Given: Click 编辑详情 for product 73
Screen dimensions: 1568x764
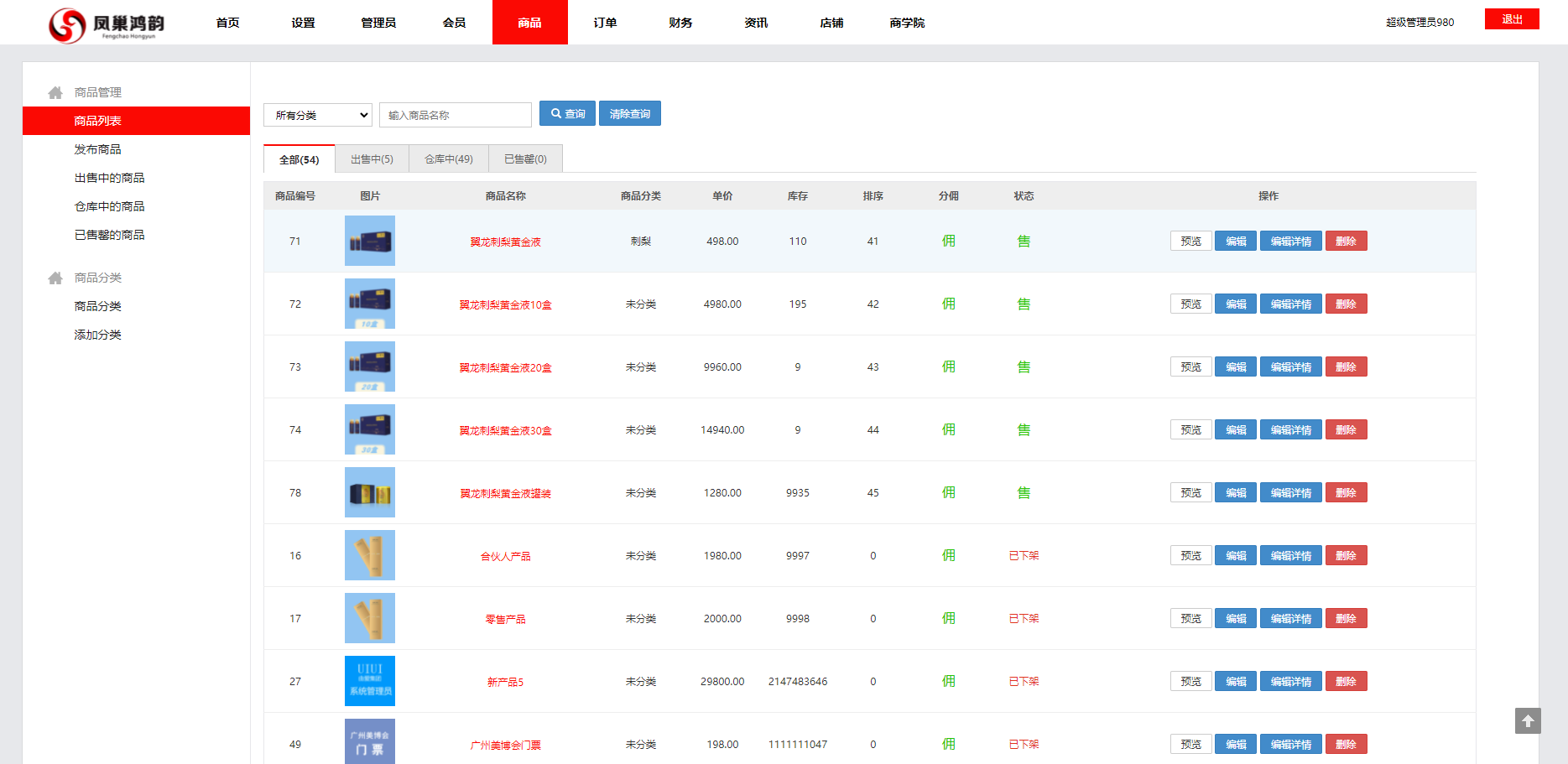Looking at the screenshot, I should click(1291, 366).
